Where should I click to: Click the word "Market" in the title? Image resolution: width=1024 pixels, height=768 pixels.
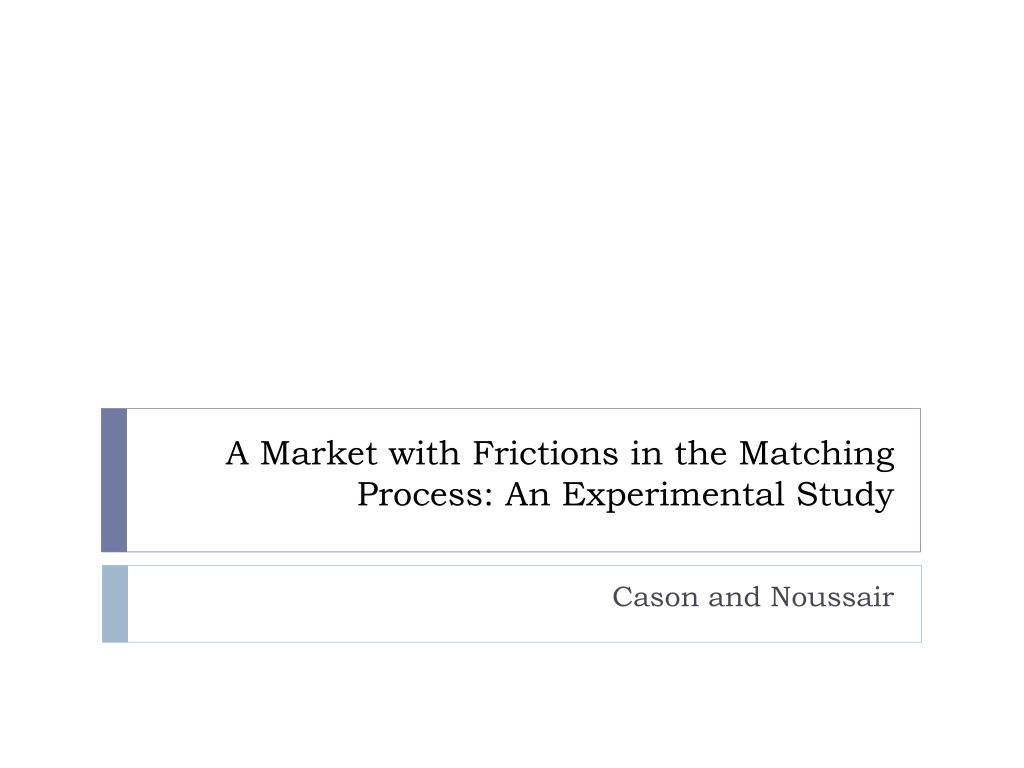coord(319,453)
